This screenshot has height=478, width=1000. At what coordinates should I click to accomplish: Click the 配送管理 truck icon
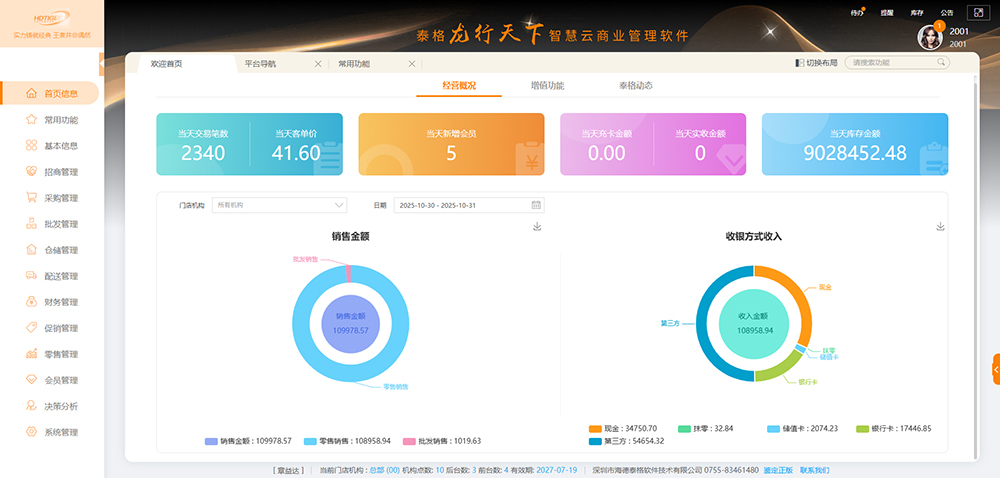click(x=33, y=276)
